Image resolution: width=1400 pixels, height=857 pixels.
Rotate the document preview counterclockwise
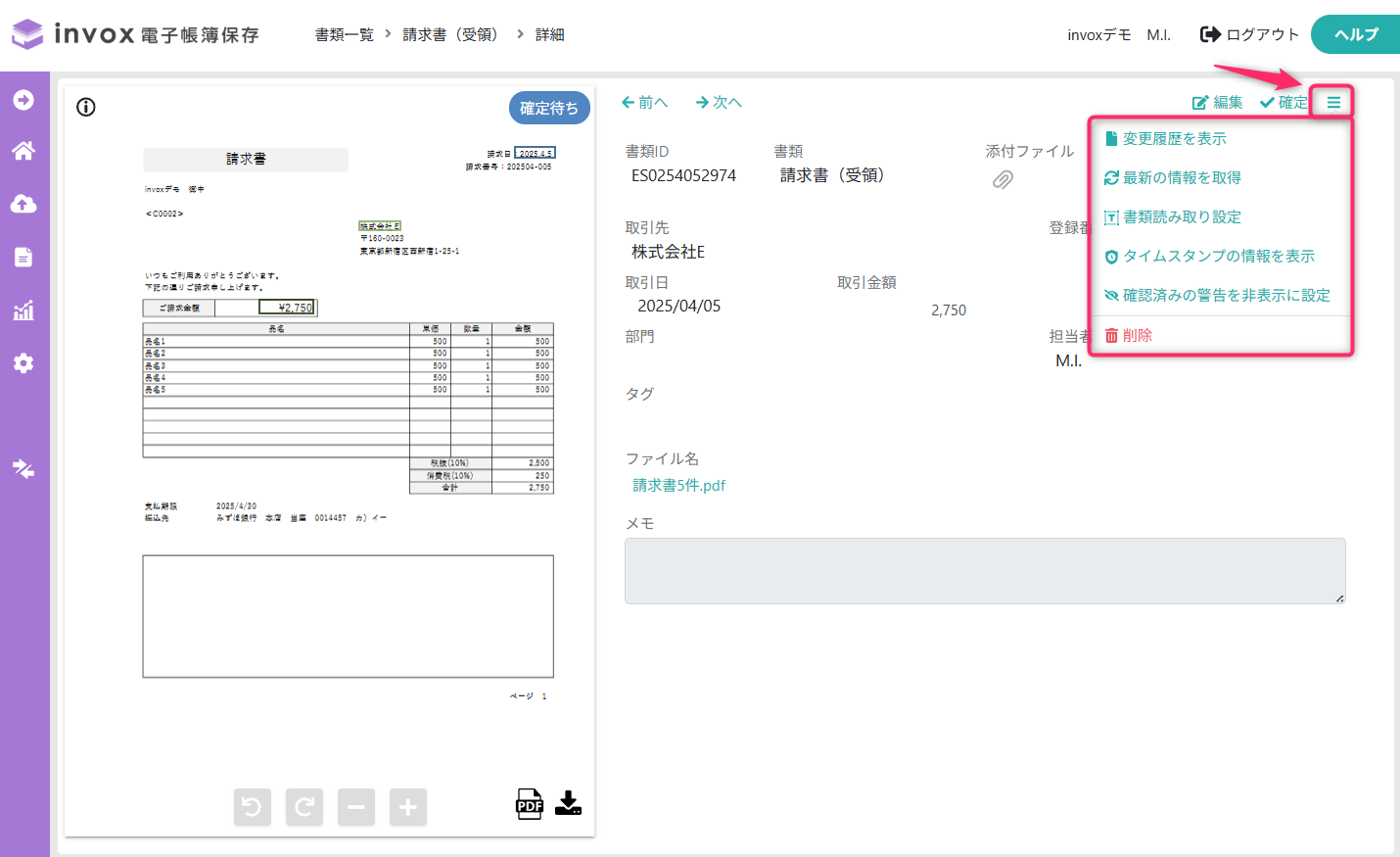253,807
